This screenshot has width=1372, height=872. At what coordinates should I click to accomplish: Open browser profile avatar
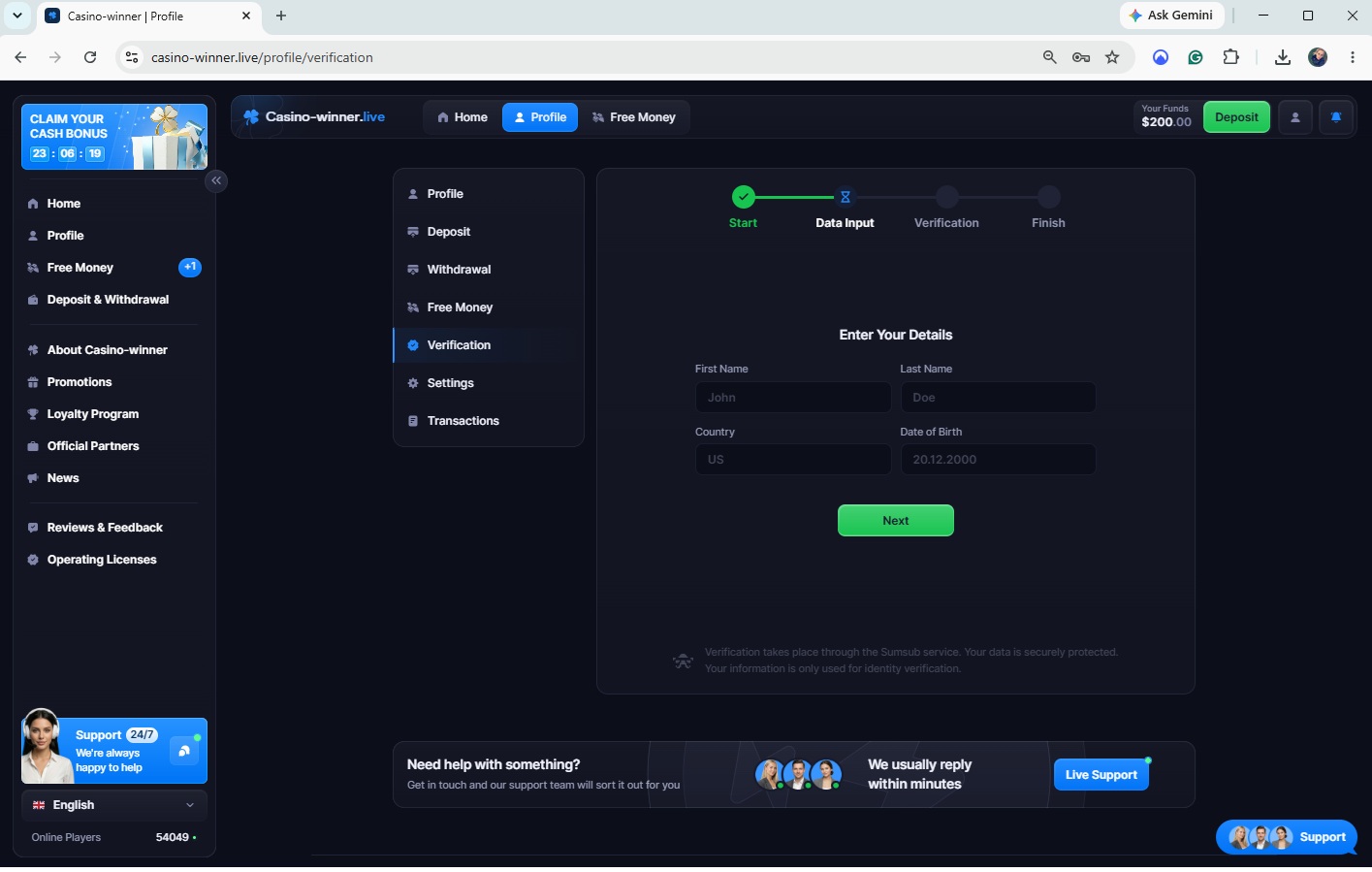[x=1318, y=57]
